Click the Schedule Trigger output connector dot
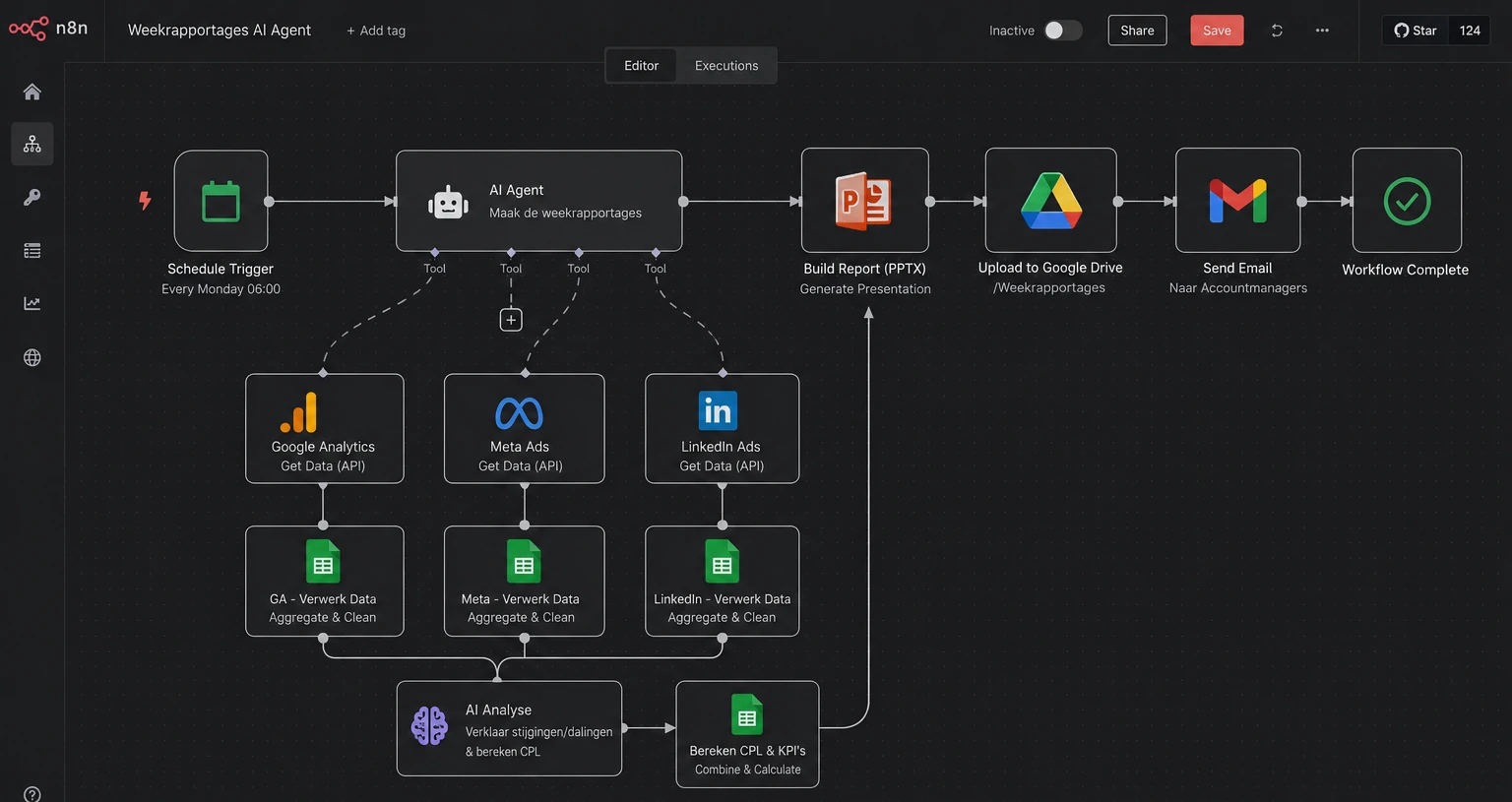The image size is (1512, 802). pos(269,201)
